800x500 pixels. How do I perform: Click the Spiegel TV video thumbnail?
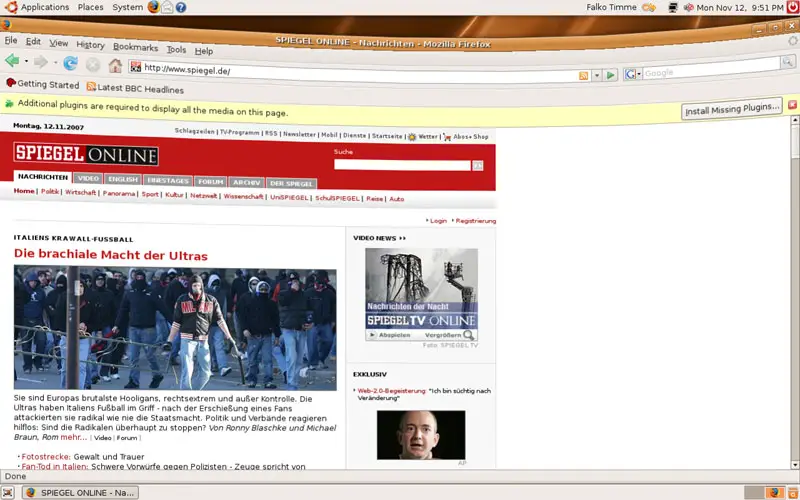click(421, 289)
